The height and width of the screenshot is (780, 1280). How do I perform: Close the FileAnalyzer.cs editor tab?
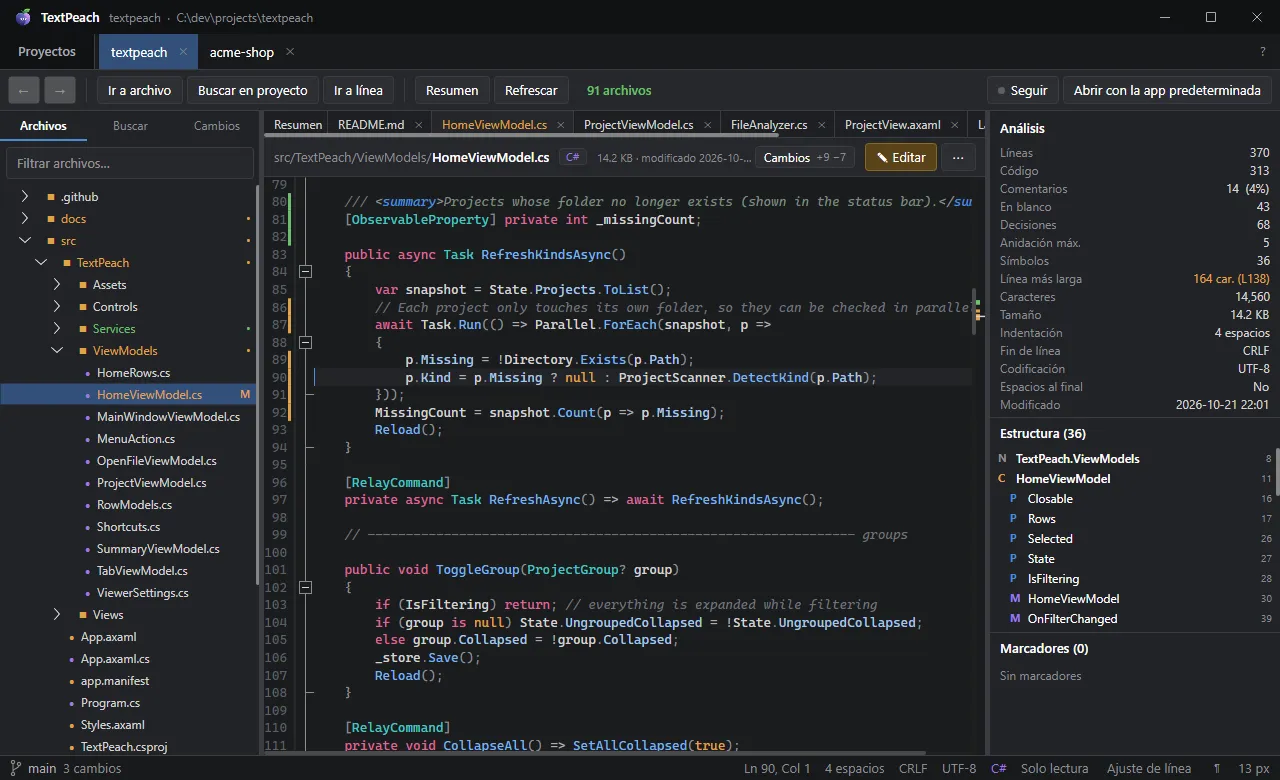[823, 125]
